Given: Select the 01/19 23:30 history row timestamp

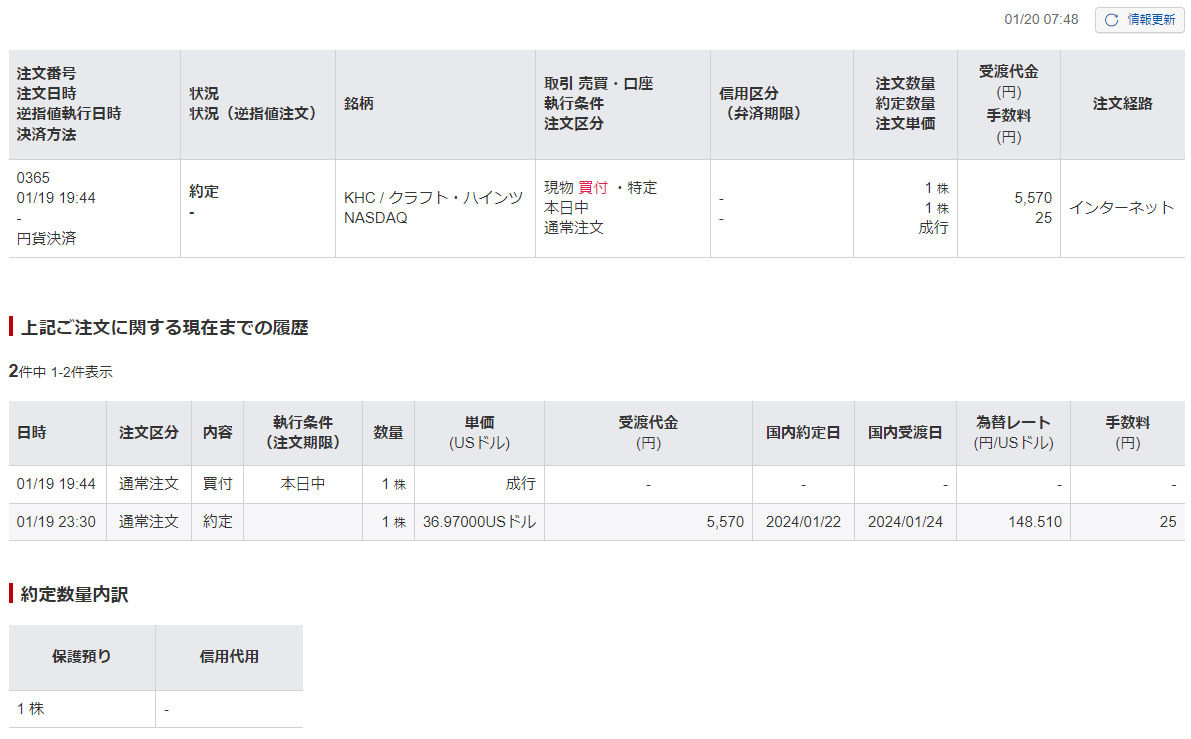Looking at the screenshot, I should coord(56,522).
